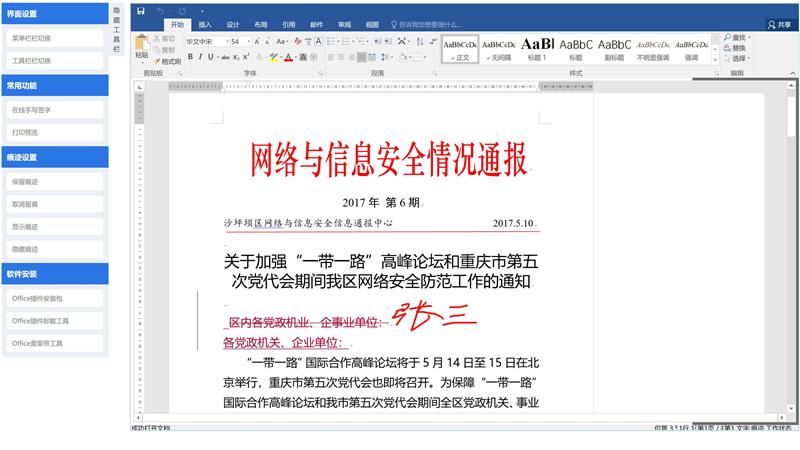Click the Paste (粘贴) icon
Viewport: 800px width, 450px height.
tap(142, 47)
